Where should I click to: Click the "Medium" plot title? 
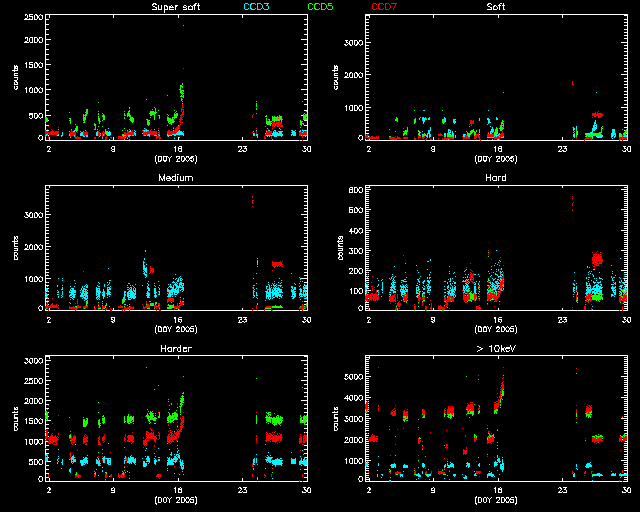[x=176, y=178]
